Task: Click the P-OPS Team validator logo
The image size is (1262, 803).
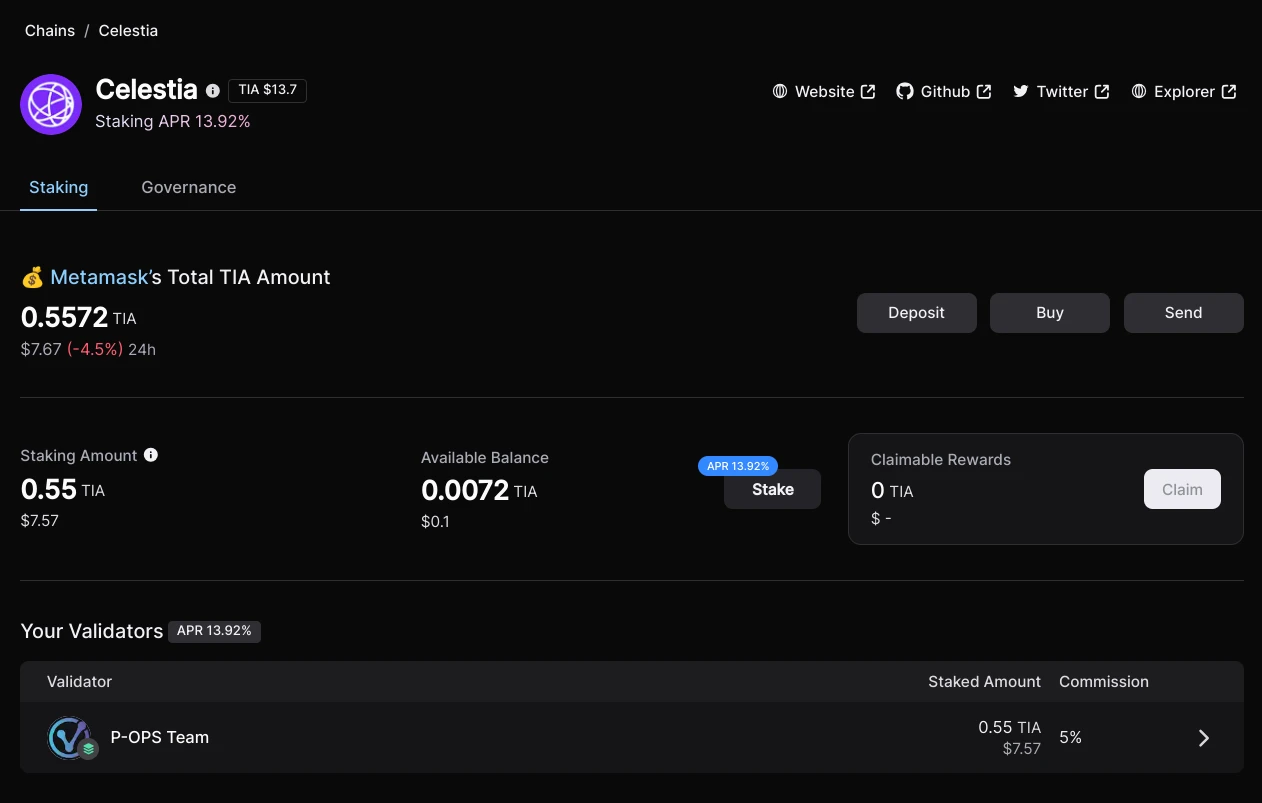Action: (x=71, y=738)
